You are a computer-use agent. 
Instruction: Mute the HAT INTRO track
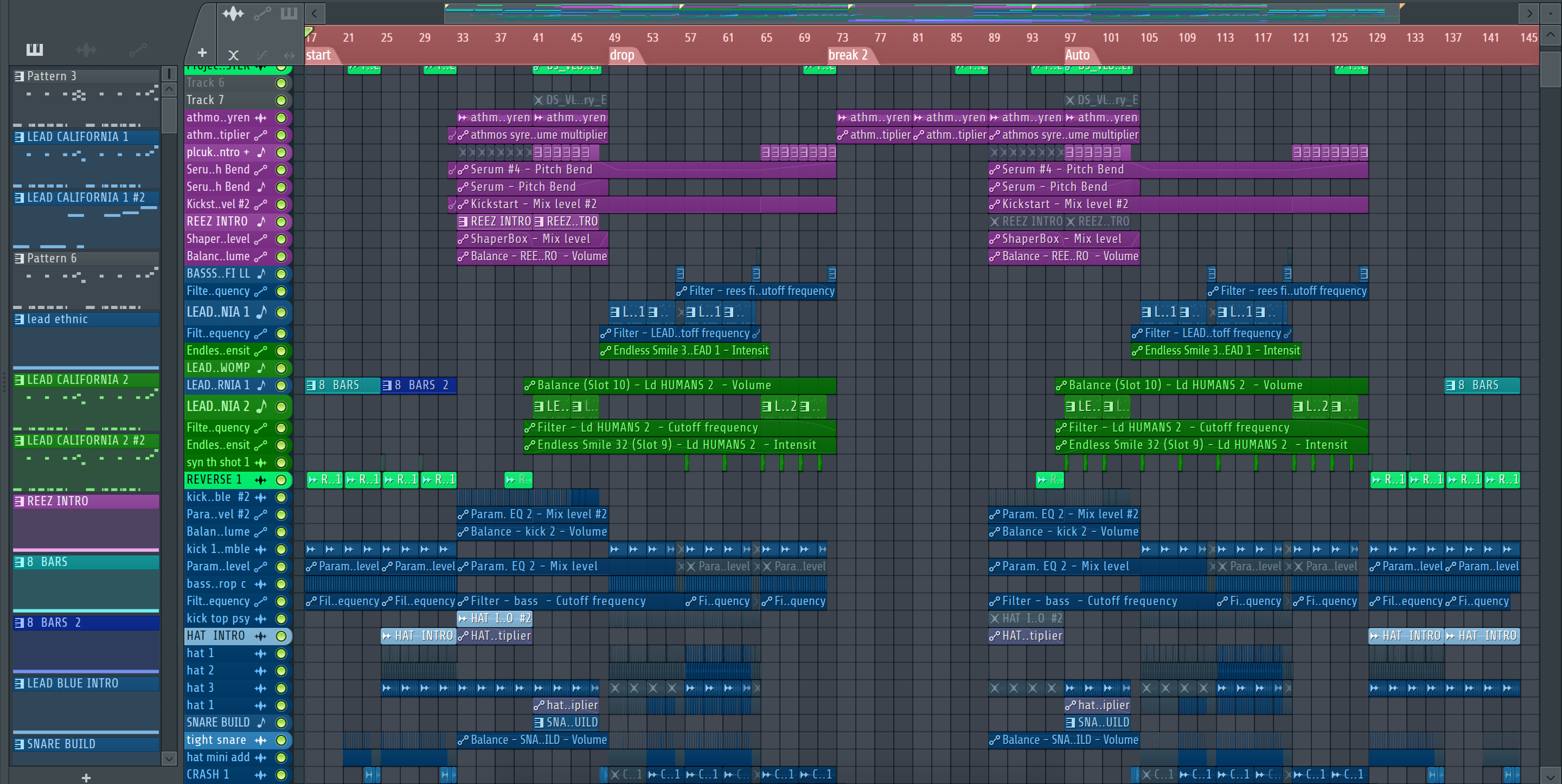(281, 635)
